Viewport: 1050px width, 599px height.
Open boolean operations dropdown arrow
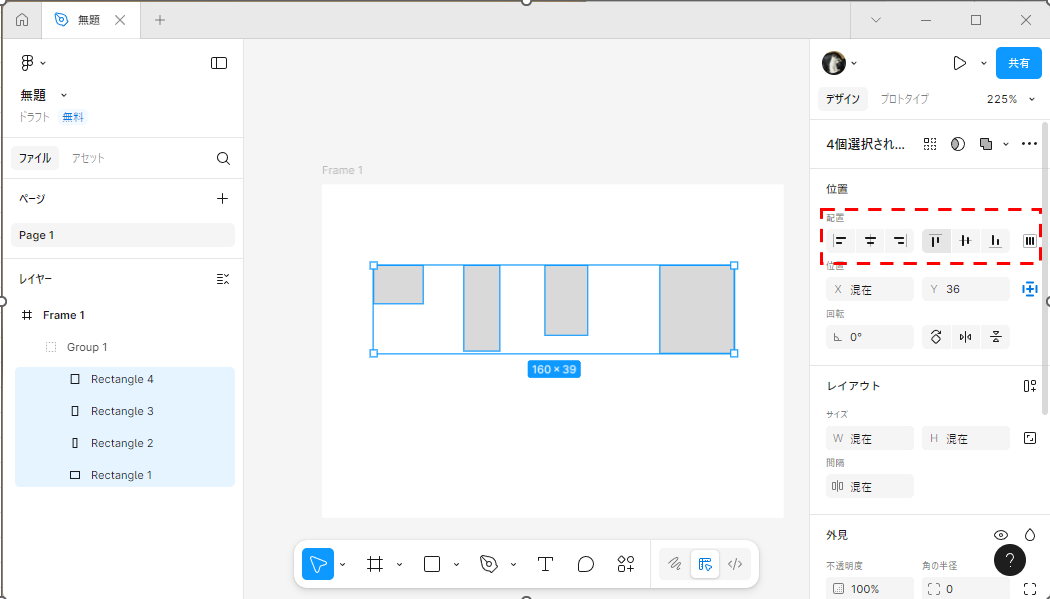tap(1005, 145)
